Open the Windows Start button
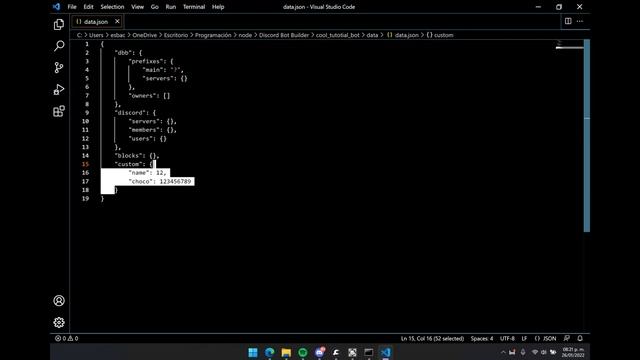This screenshot has height=360, width=640. [253, 352]
